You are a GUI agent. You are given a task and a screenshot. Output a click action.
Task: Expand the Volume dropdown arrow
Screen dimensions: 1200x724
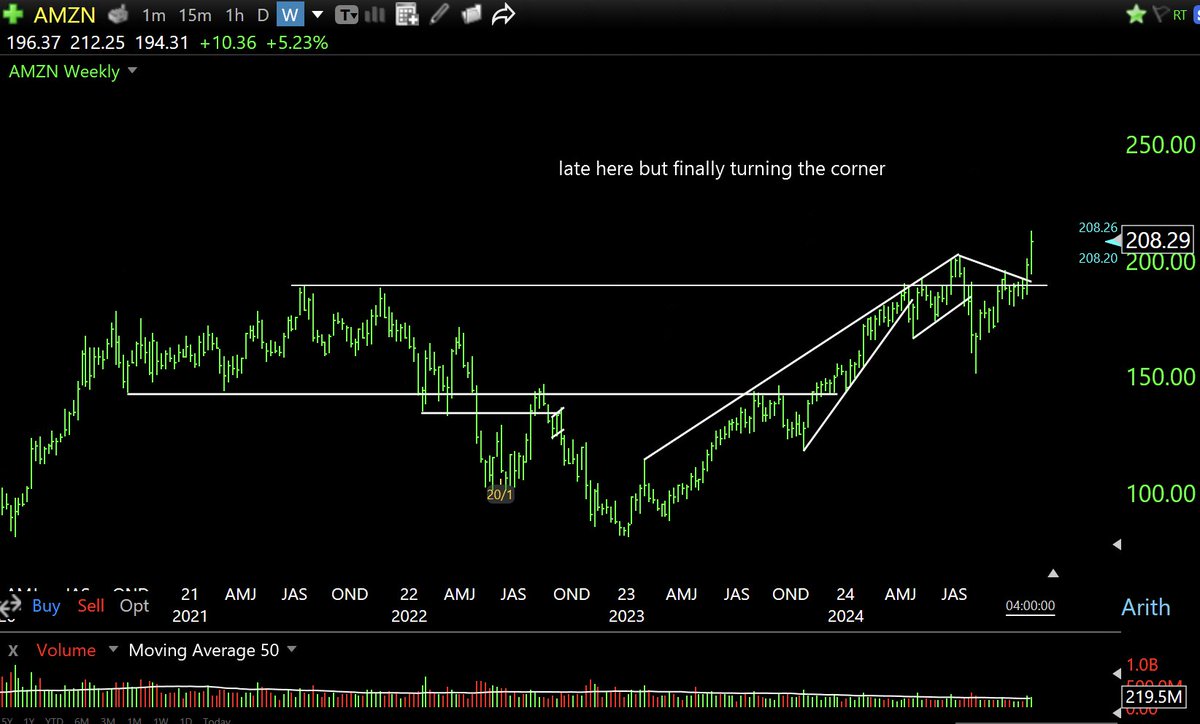[112, 650]
